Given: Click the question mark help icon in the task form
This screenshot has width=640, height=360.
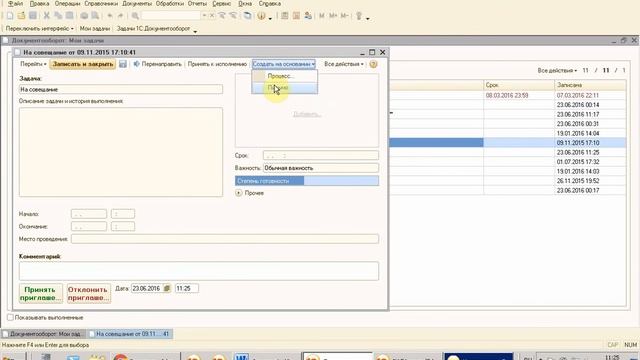Looking at the screenshot, I should pos(373,64).
